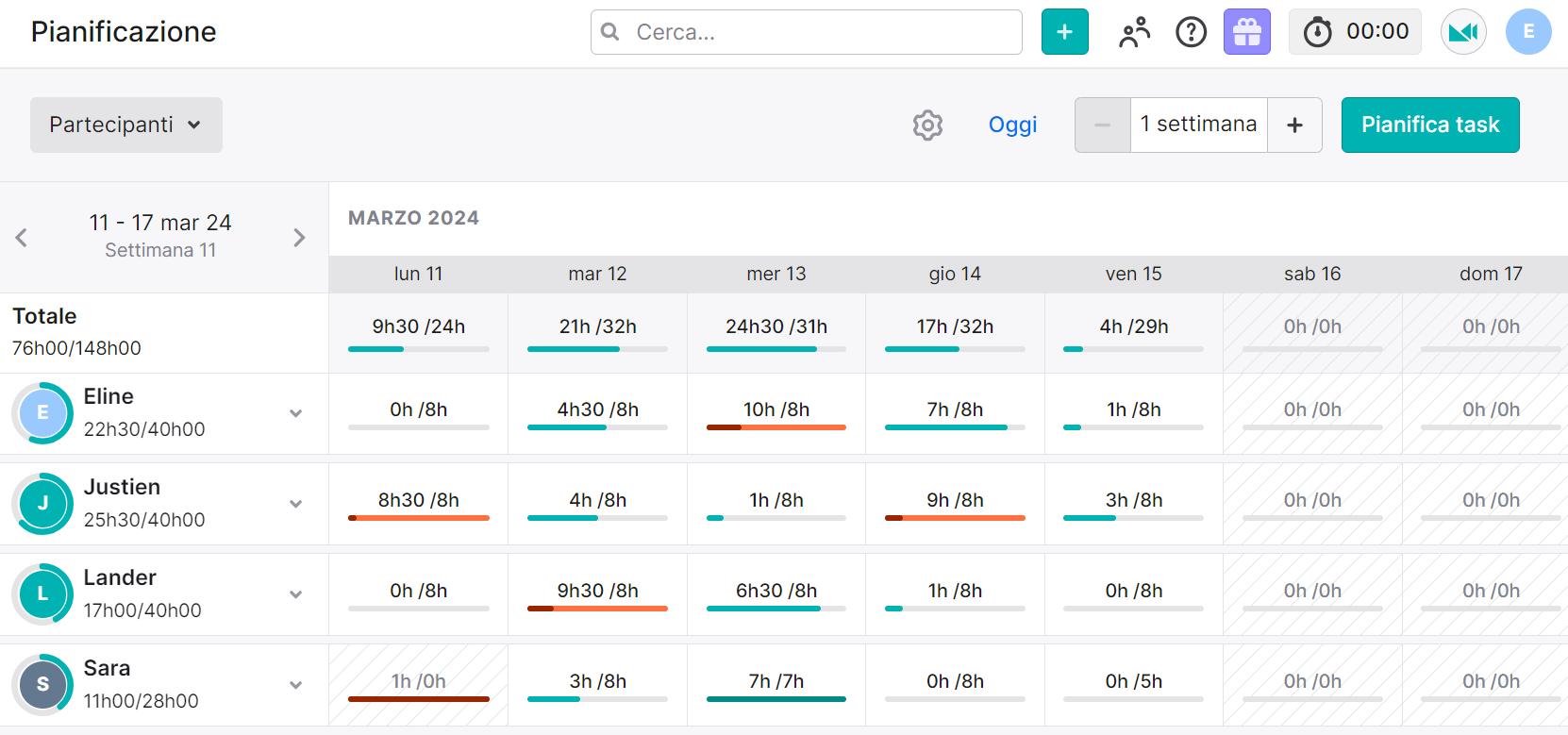Click the 11 - 17 mar 24 date range
Viewport: 1568px width, 735px height.
[160, 223]
